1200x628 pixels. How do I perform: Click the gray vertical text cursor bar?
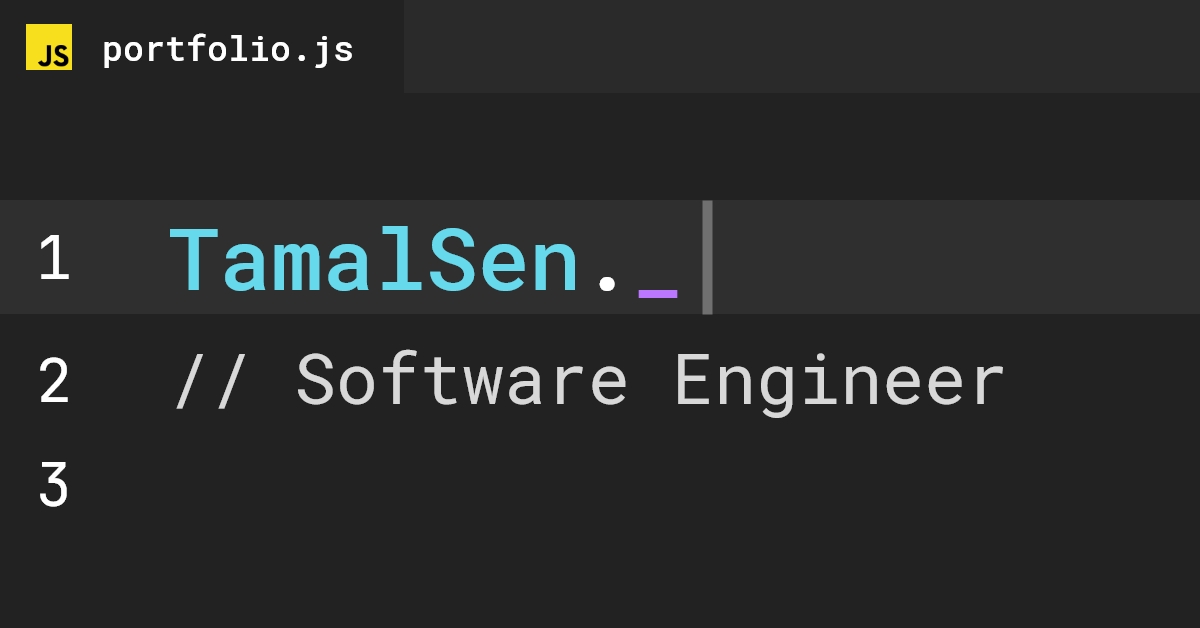[x=708, y=257]
